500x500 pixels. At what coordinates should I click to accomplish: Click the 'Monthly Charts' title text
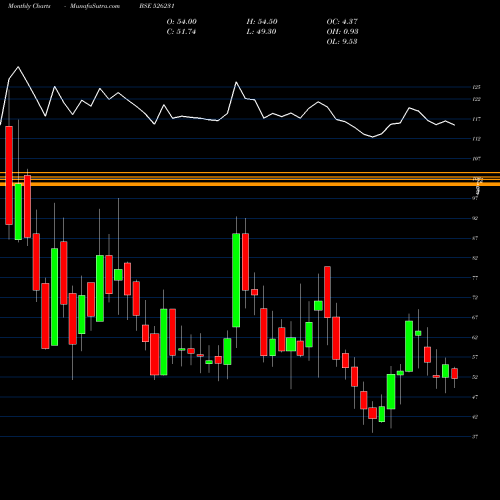[x=29, y=6]
